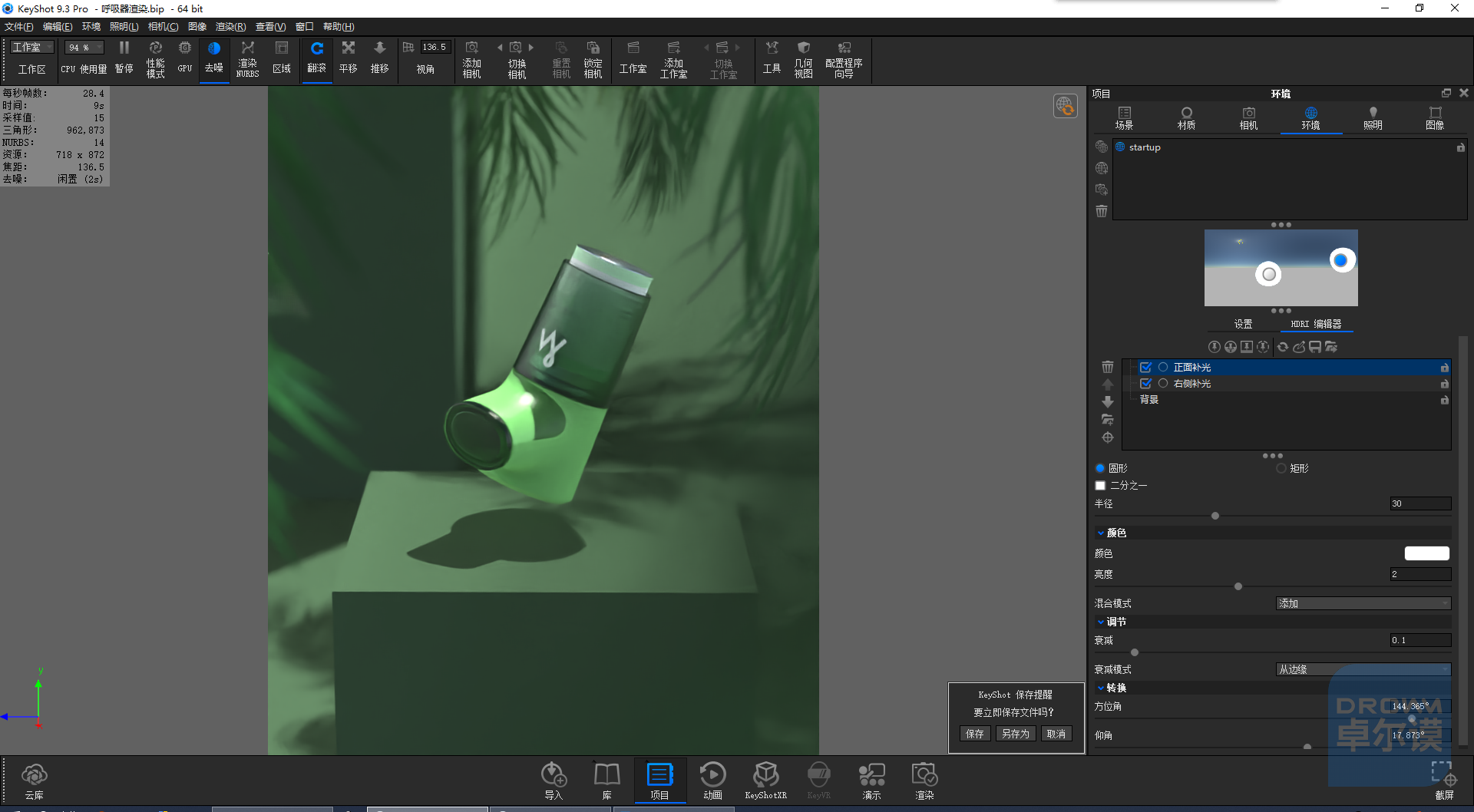Select the 推移 dolly tool

(x=380, y=58)
